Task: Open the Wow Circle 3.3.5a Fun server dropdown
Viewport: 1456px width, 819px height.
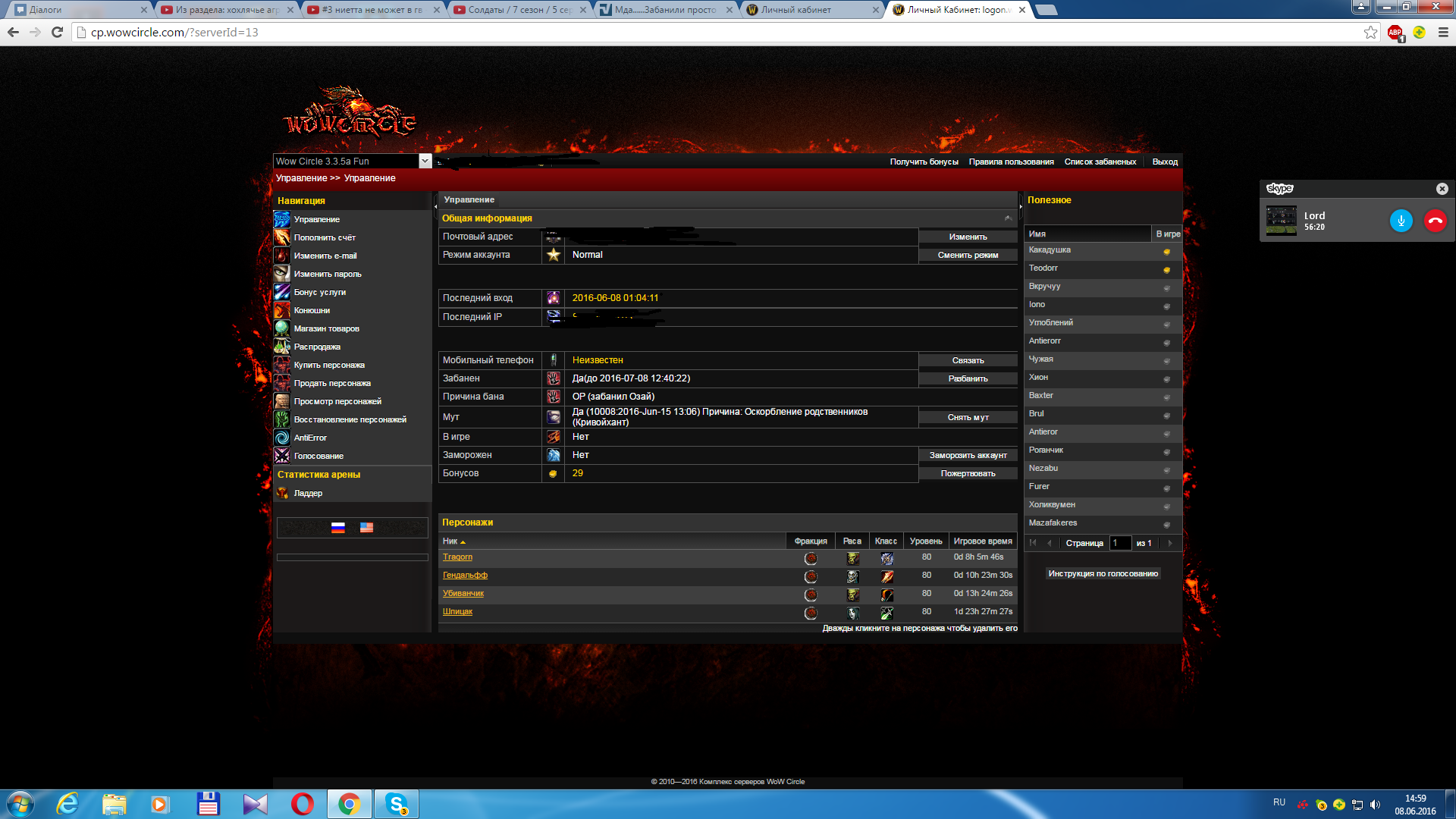Action: [x=425, y=161]
